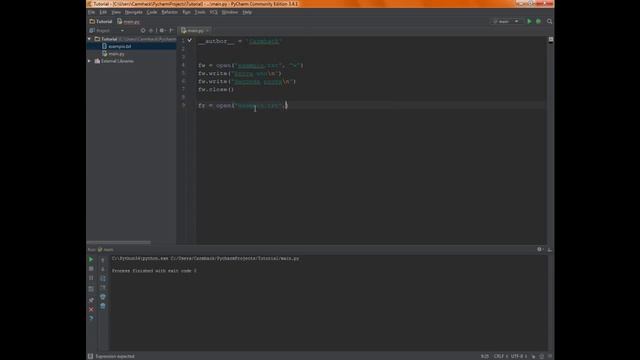Clear all console output with trash icon

103,306
